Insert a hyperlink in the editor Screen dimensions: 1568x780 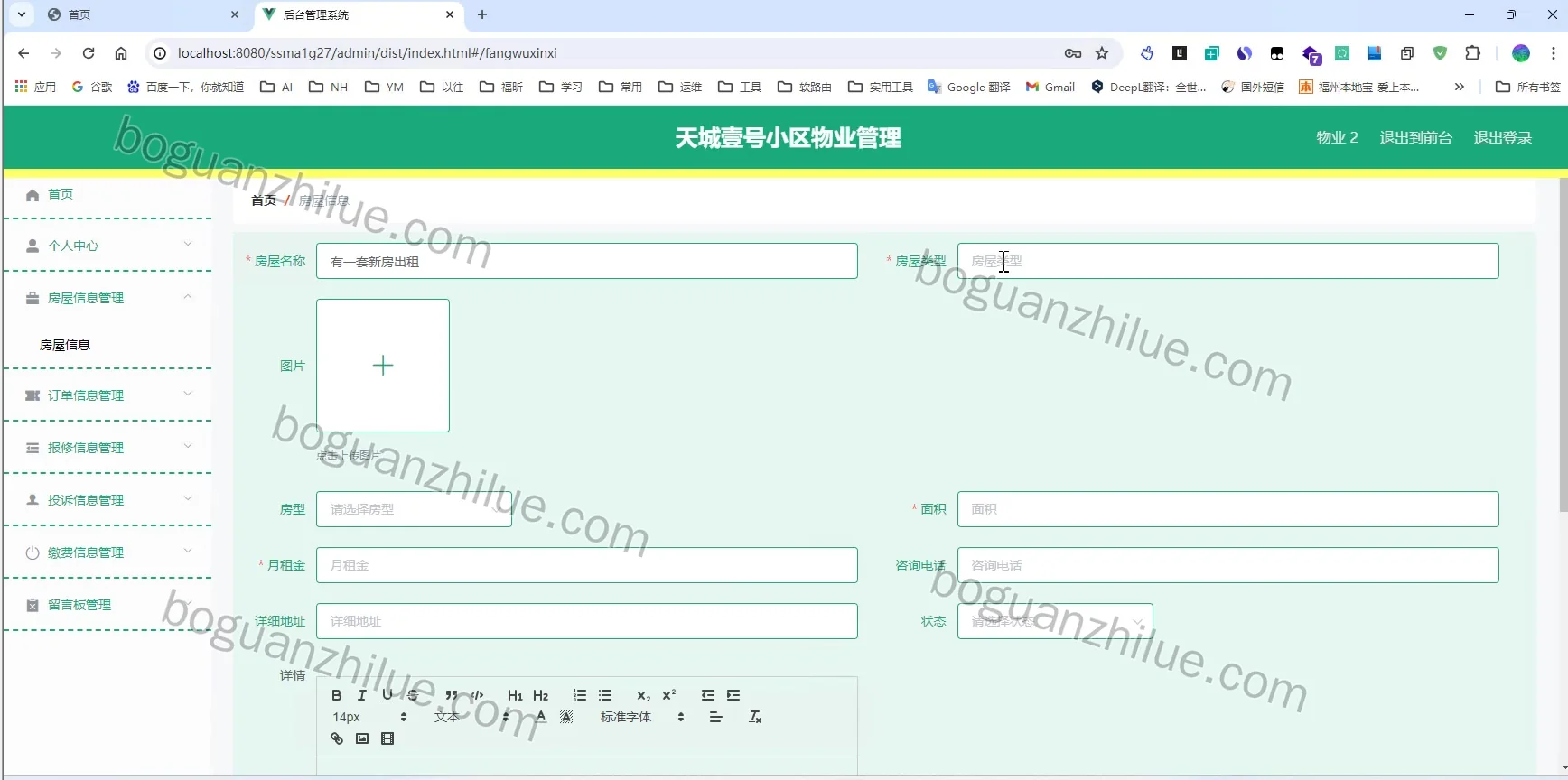337,738
